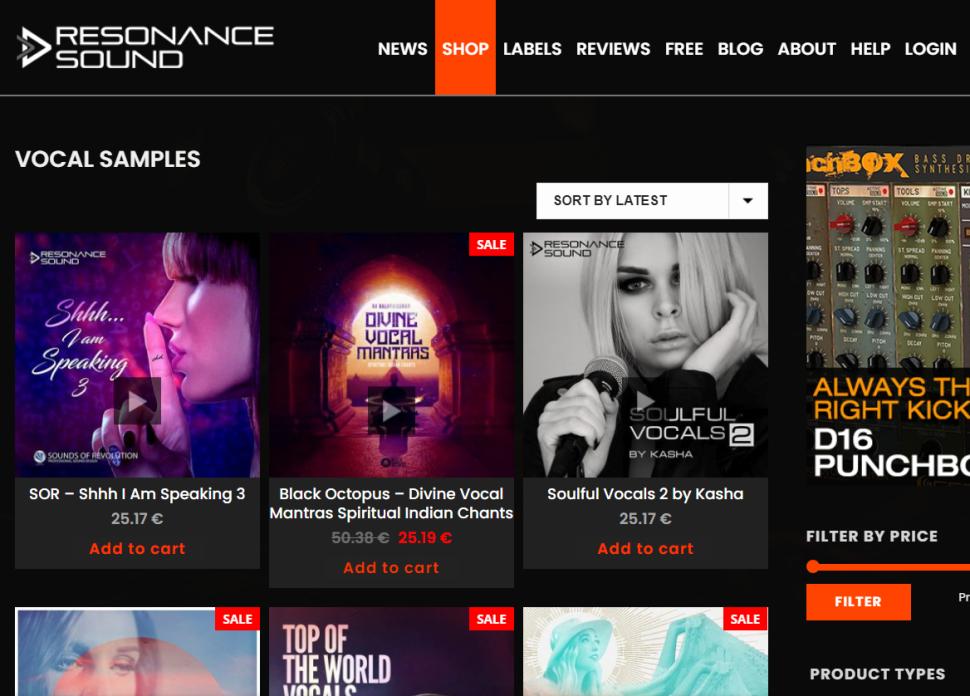Click SALE badge on Top of the World Vocals
Viewport: 970px width, 696px height.
point(492,619)
